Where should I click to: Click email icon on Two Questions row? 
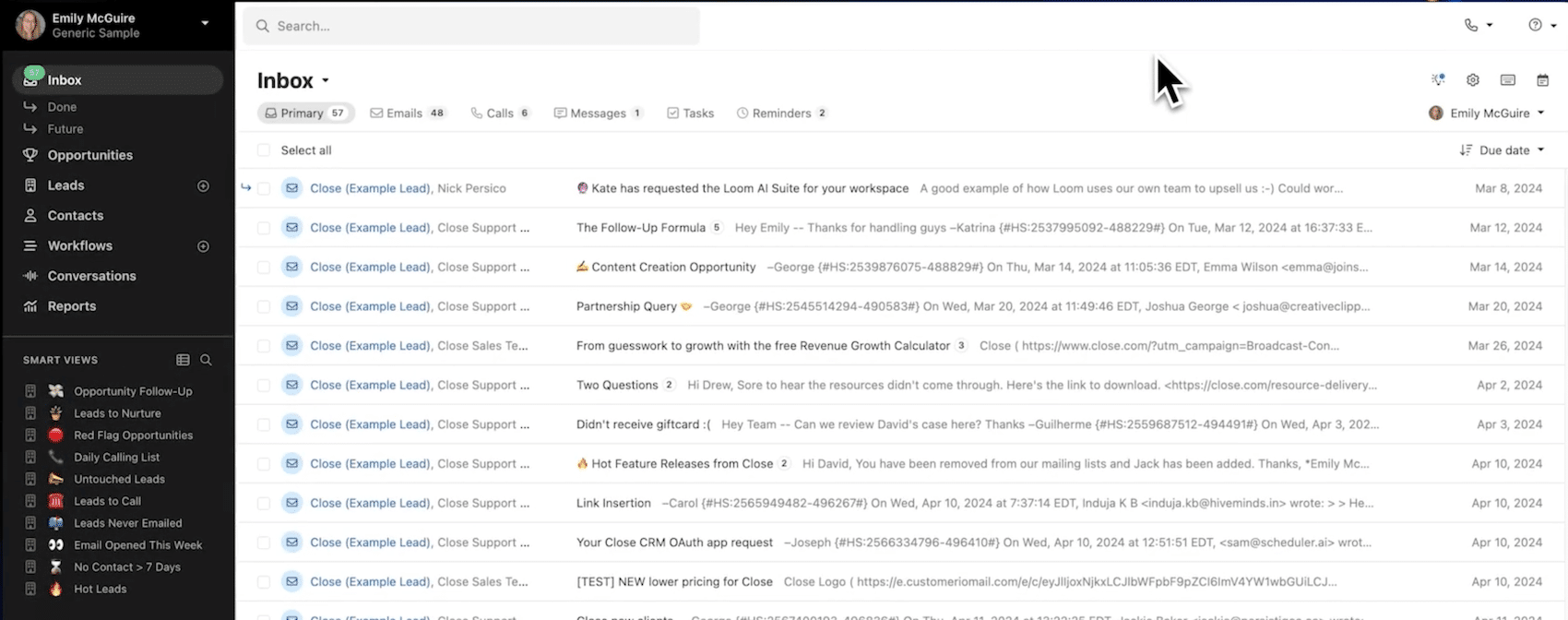click(291, 385)
